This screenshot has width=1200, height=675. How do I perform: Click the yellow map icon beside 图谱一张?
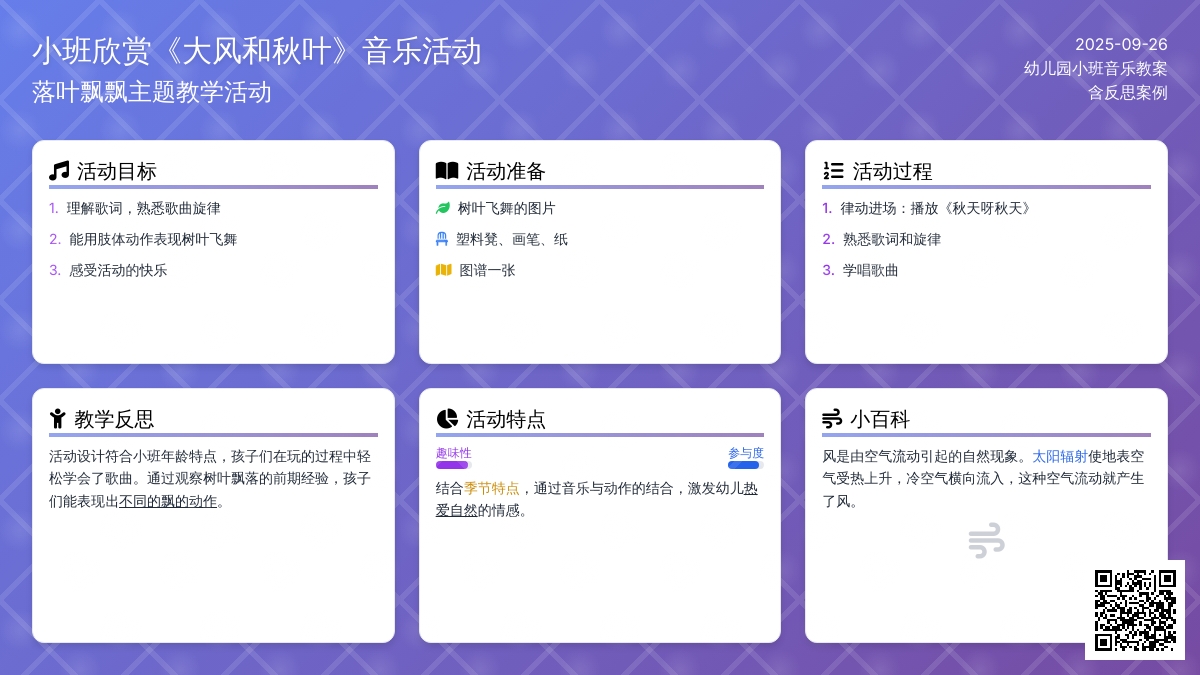pos(443,270)
